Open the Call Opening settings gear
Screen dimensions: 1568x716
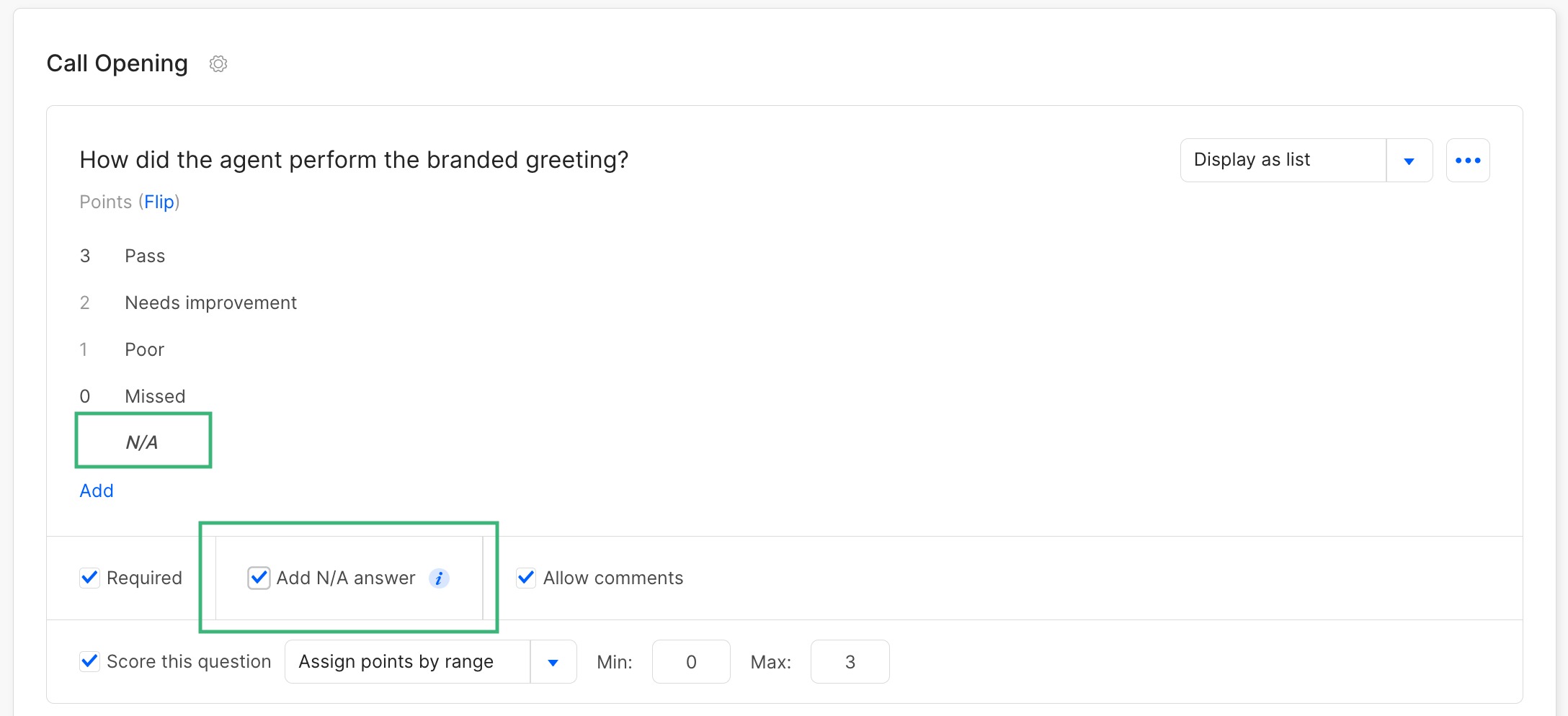click(x=218, y=64)
